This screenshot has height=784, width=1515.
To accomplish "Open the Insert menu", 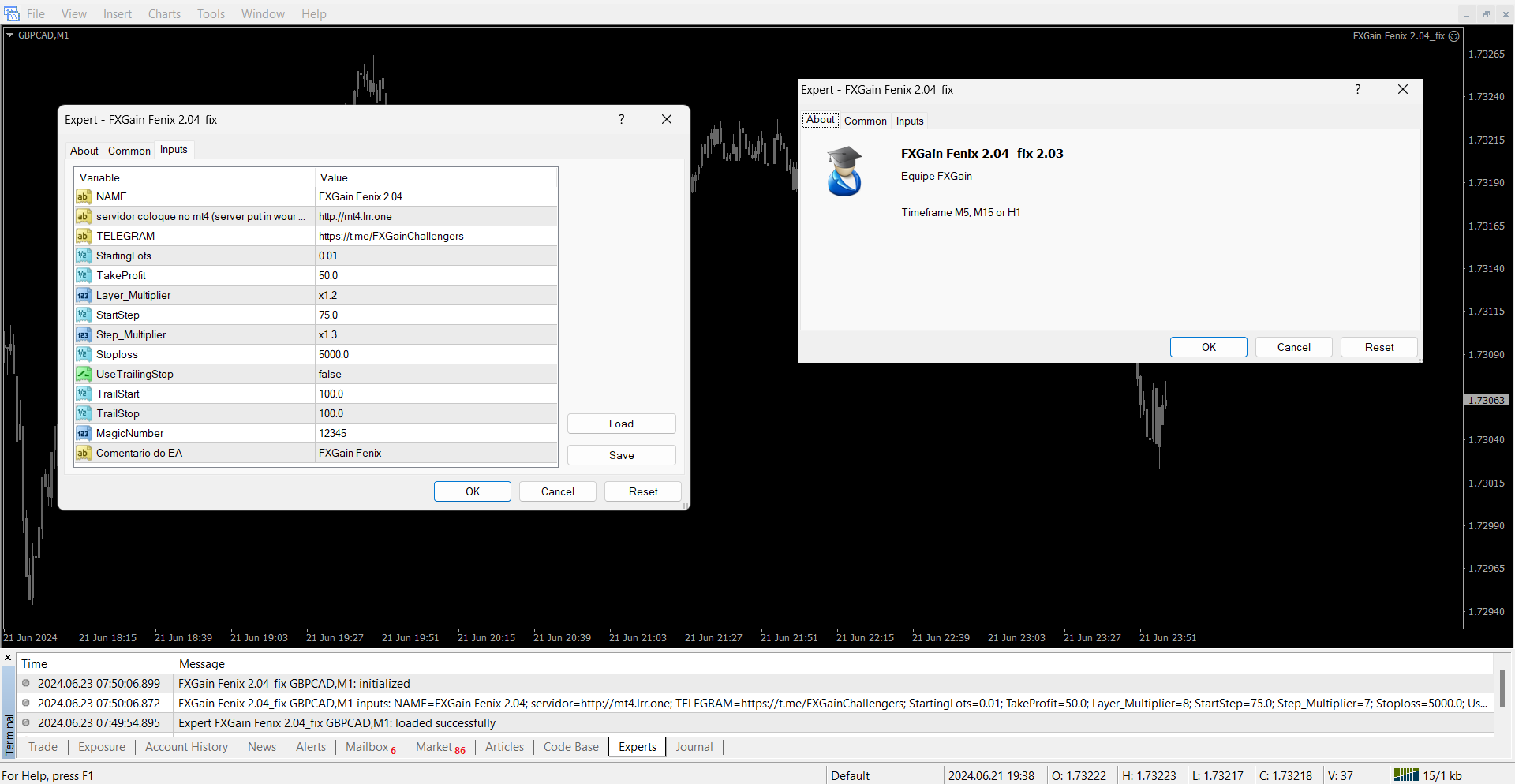I will pos(118,14).
